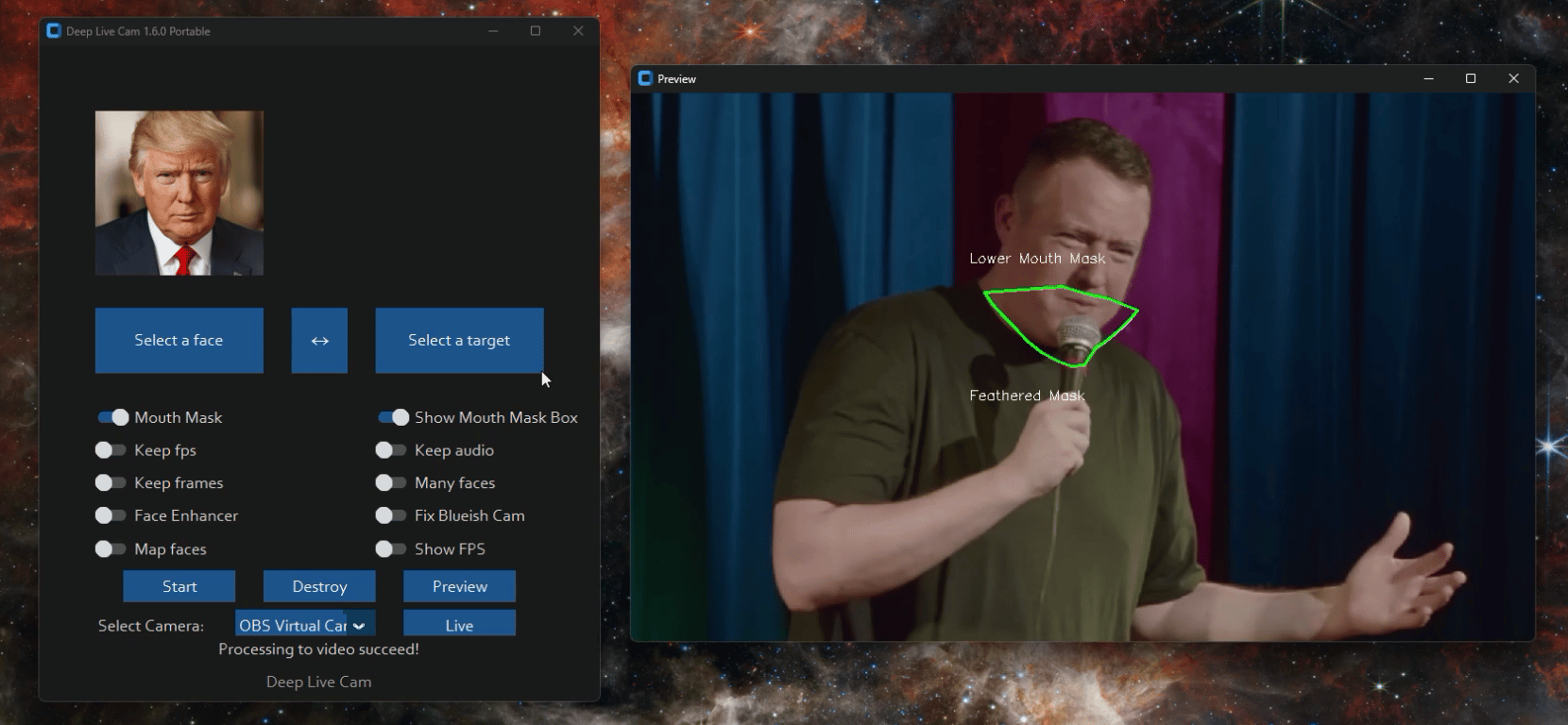Click the Deep Live Cam footer link

click(318, 682)
